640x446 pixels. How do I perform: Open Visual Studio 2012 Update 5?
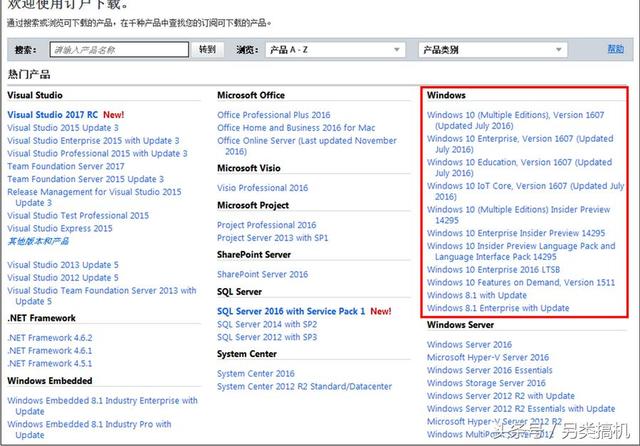click(x=63, y=277)
